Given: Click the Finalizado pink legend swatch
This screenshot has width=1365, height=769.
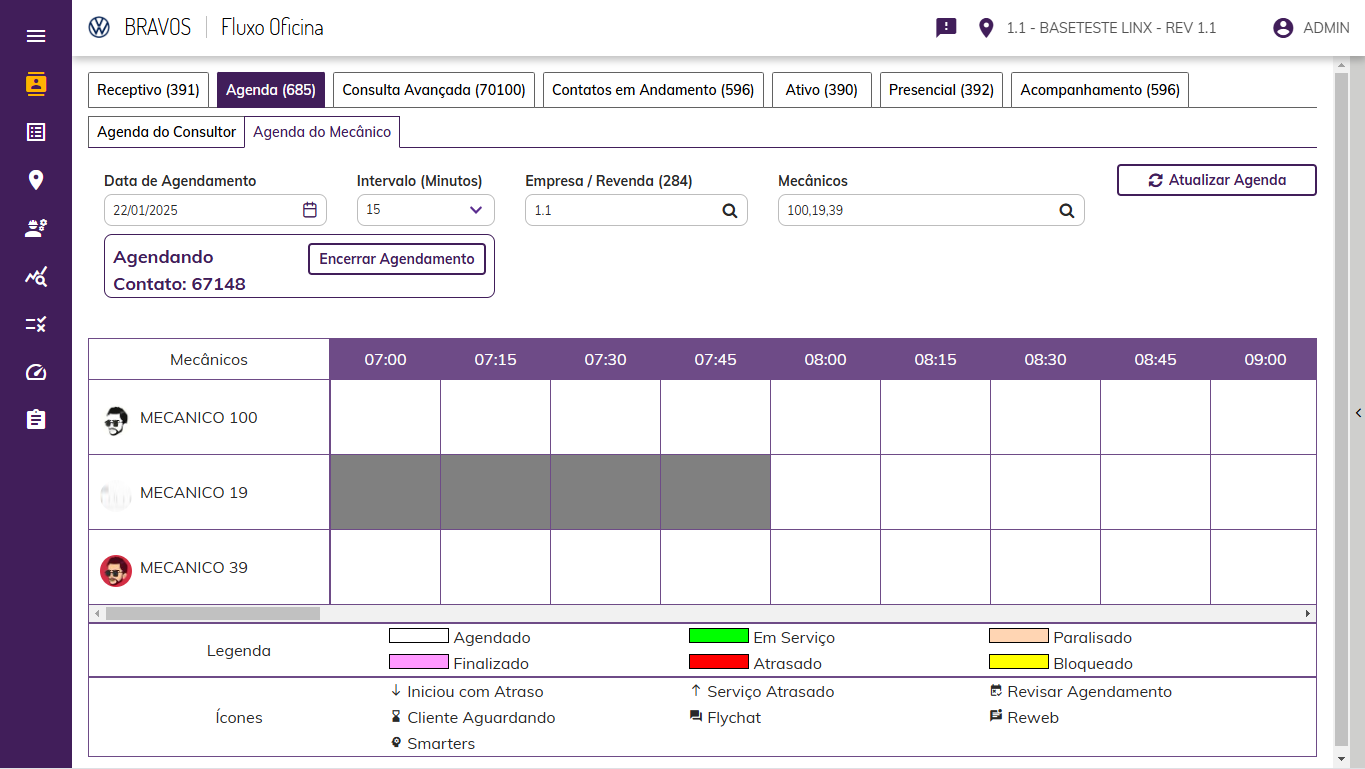Looking at the screenshot, I should (419, 662).
